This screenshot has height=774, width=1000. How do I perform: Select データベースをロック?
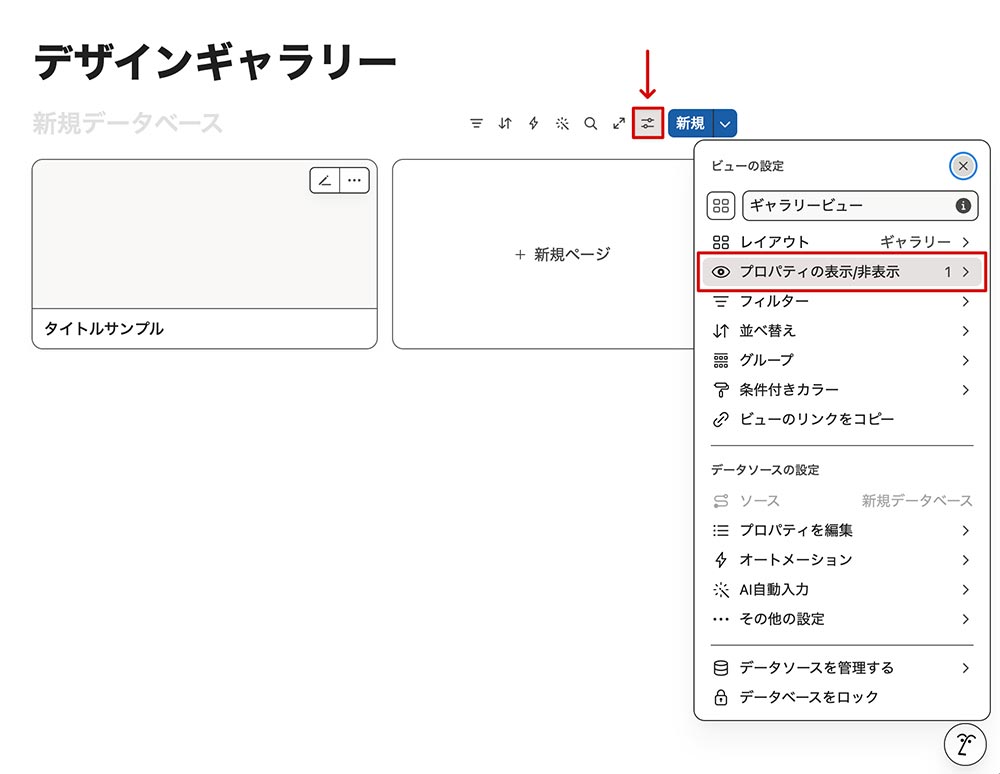click(x=842, y=697)
